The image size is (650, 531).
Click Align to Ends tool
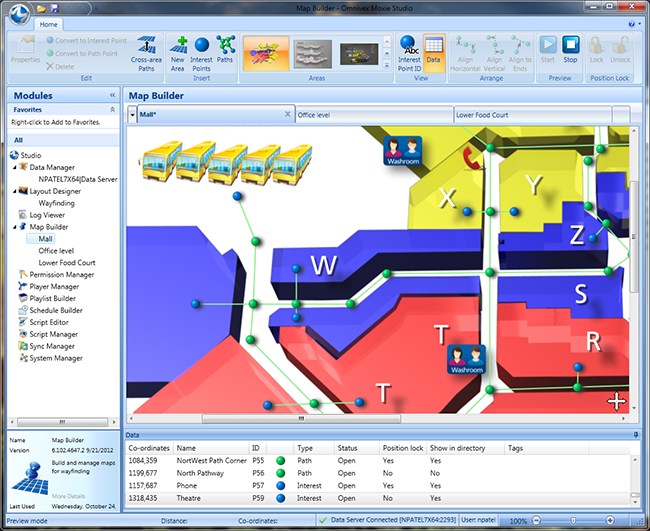point(520,53)
